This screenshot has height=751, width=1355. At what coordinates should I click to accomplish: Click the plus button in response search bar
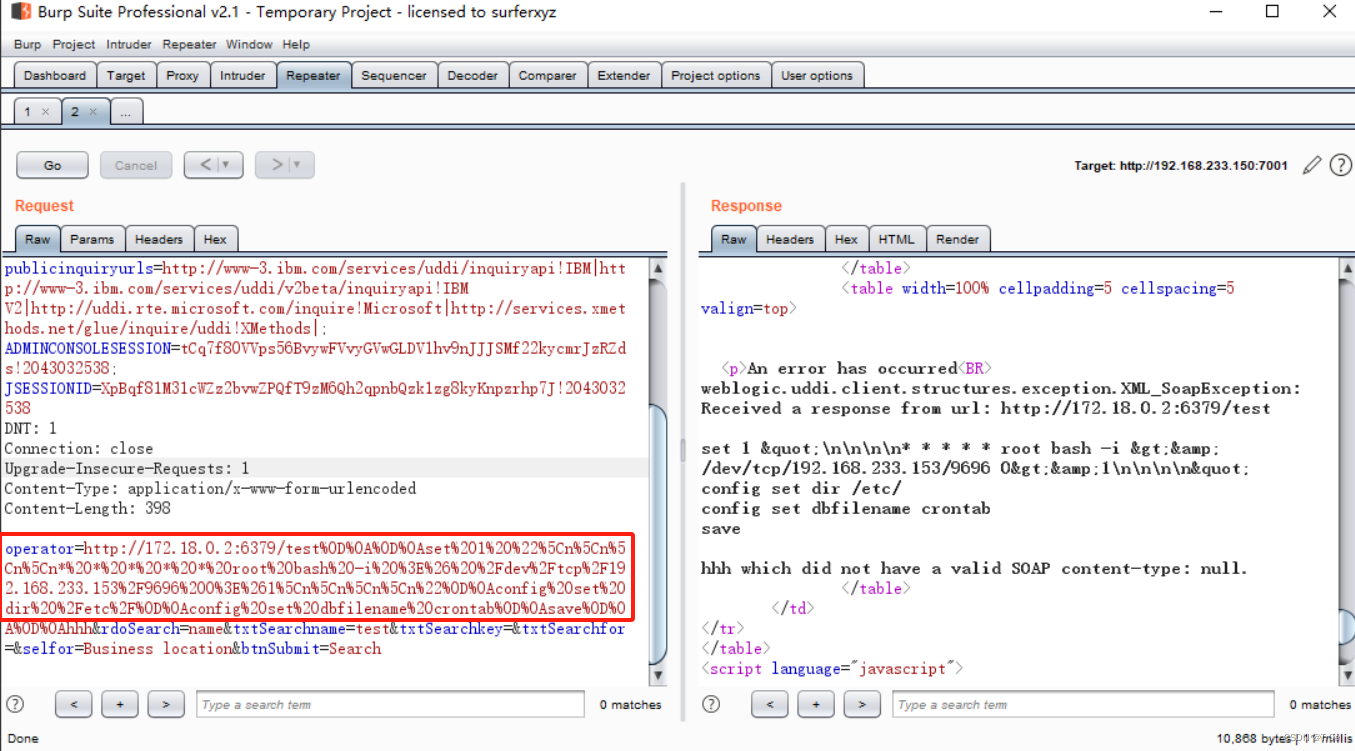pos(816,704)
